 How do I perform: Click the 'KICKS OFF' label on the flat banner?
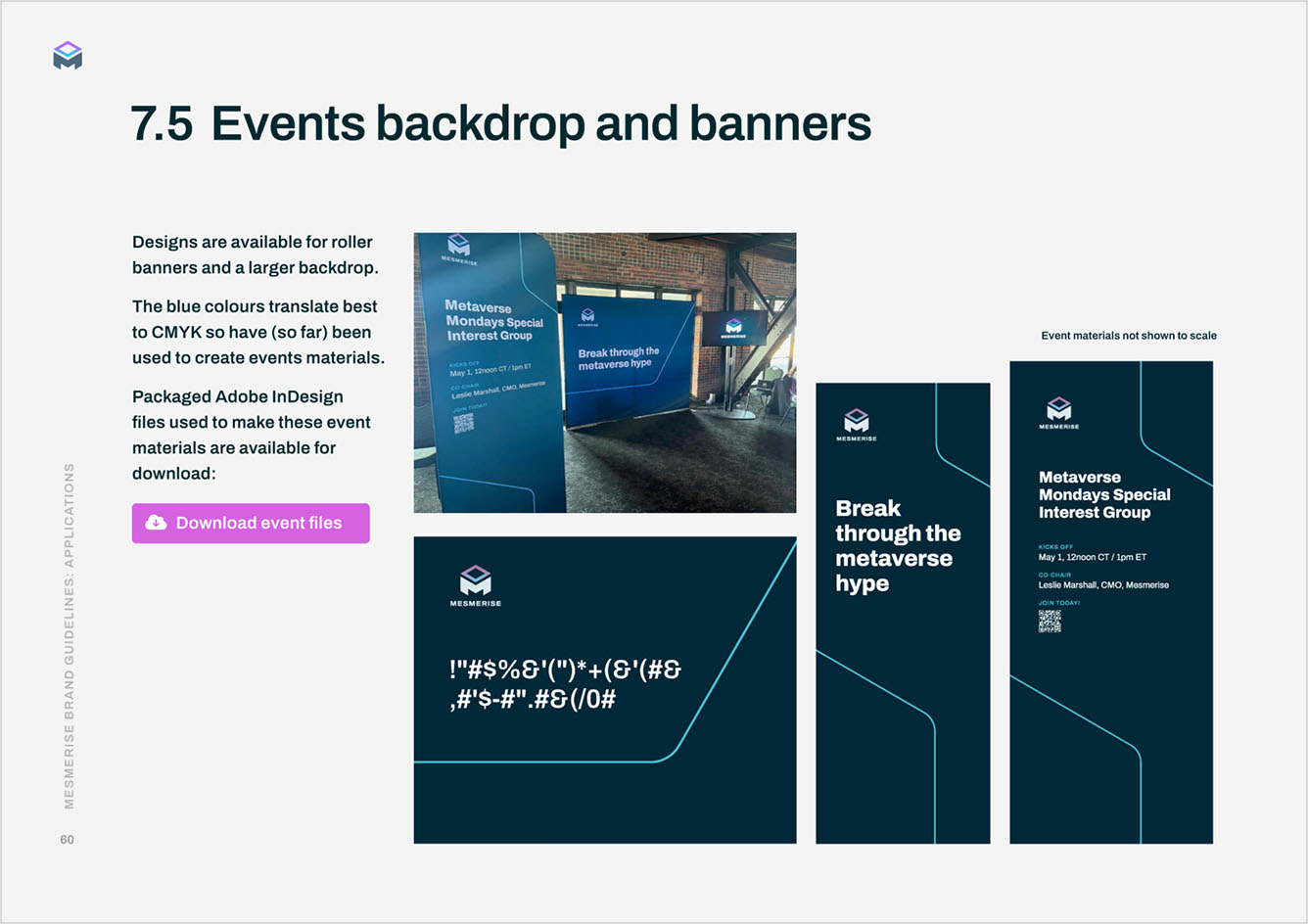tap(1055, 547)
